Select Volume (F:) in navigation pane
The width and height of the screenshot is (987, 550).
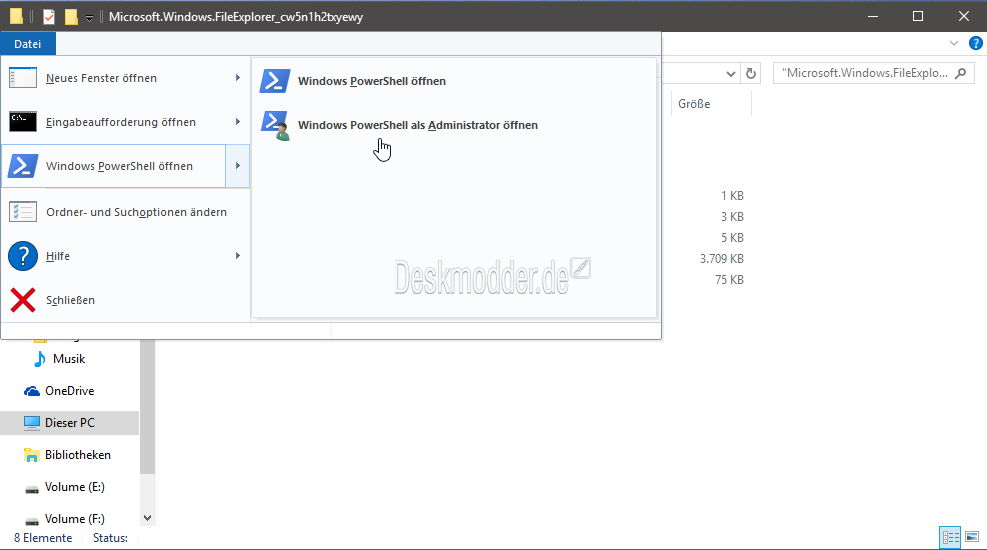(x=74, y=519)
